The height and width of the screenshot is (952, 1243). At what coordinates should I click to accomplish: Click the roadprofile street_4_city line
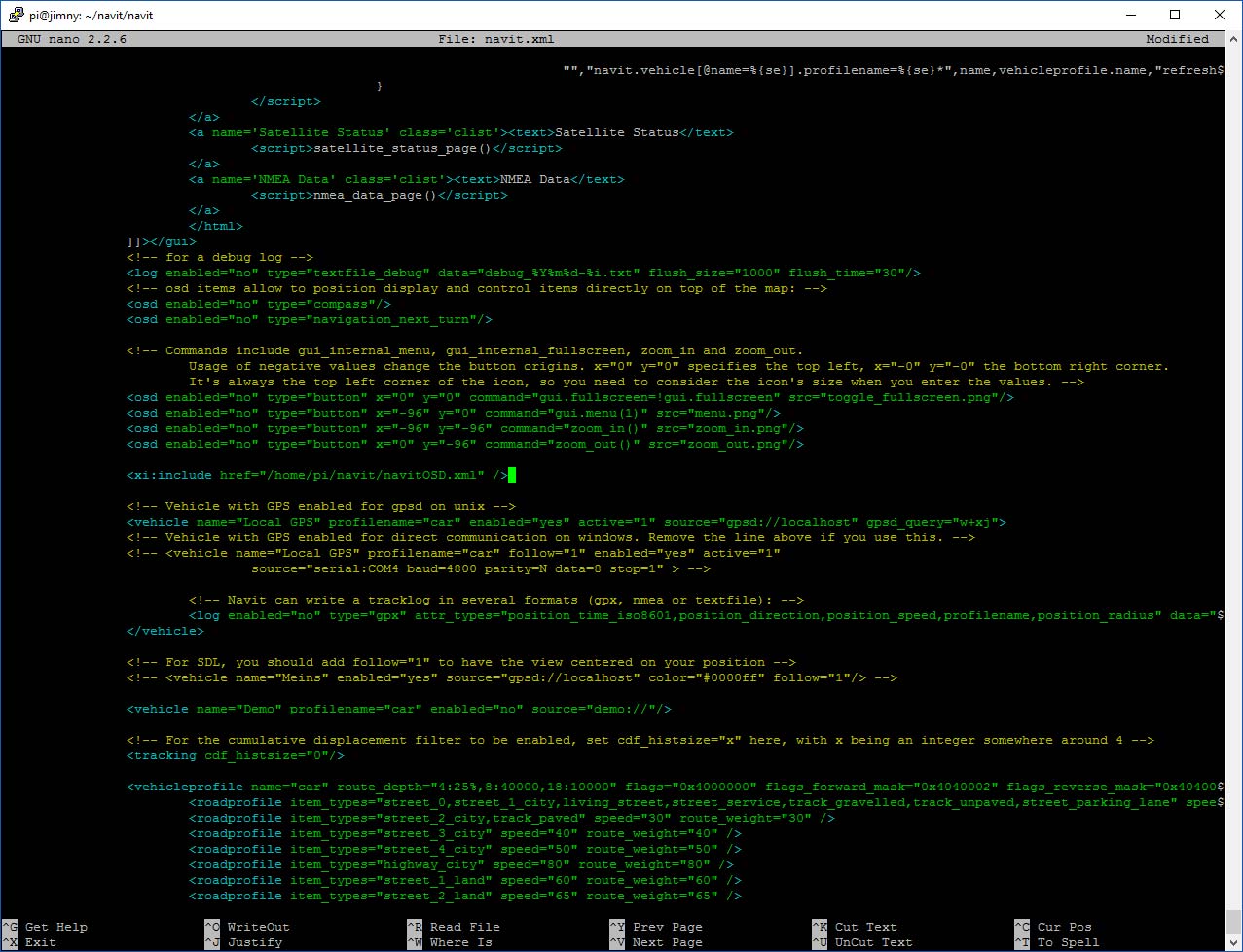tap(465, 849)
